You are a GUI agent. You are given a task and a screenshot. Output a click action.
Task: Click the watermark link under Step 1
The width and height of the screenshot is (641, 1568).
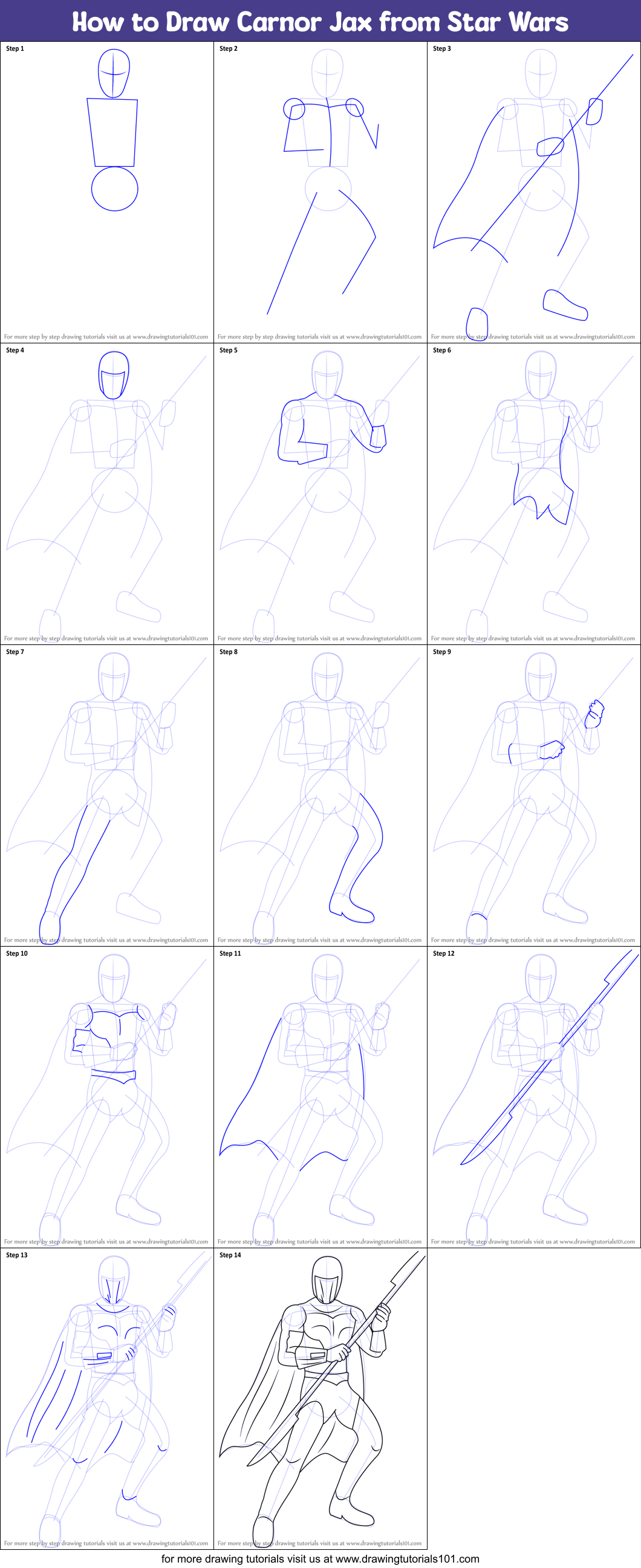click(106, 337)
